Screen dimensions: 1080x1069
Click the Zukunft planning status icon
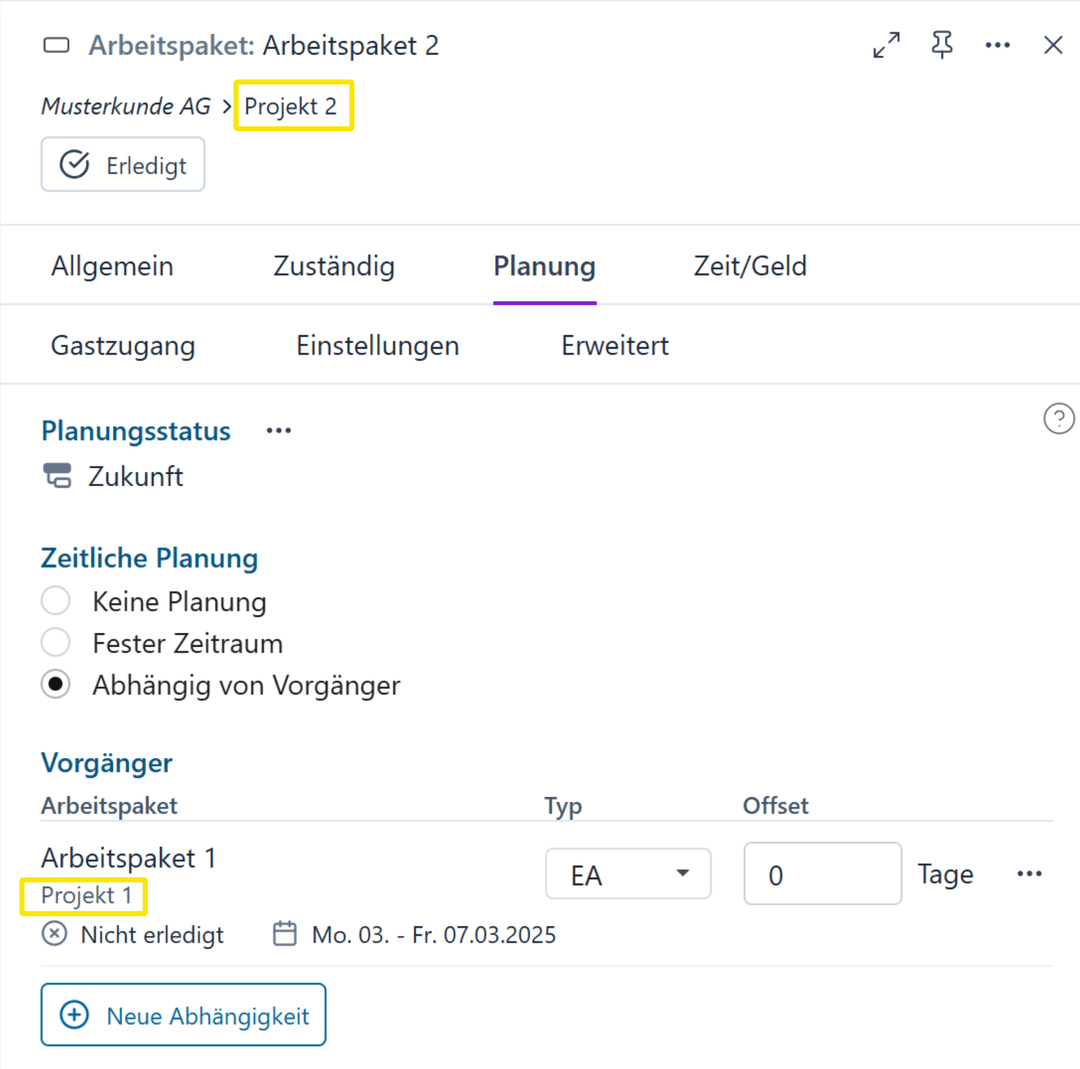coord(58,476)
